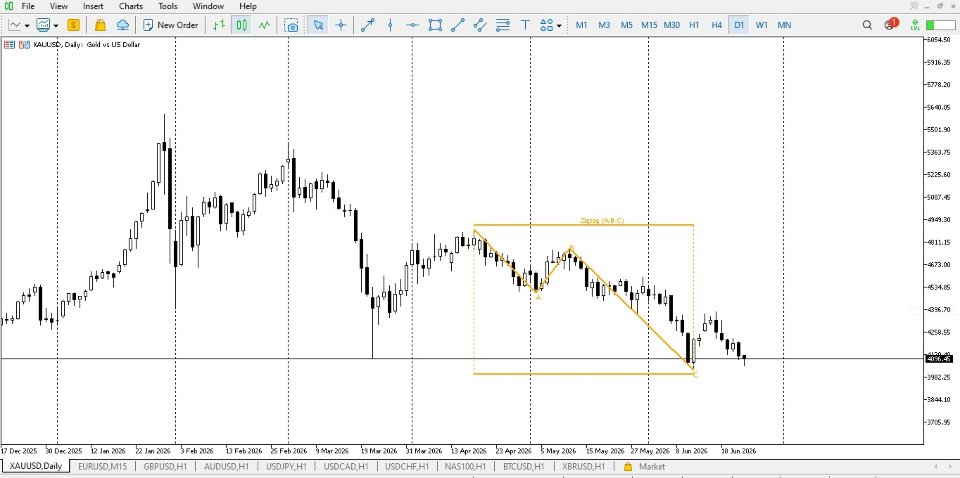Screen dimensions: 960x478
Task: Switch to the XBRUSD,H1 chart tab
Action: tap(583, 466)
